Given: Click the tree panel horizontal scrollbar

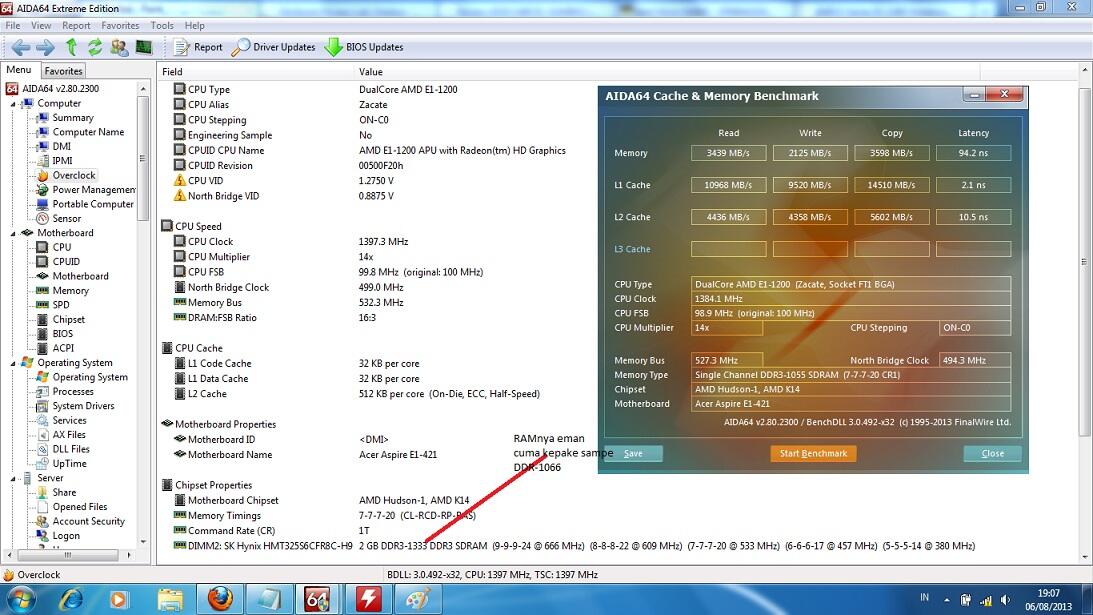Looking at the screenshot, I should (68, 555).
